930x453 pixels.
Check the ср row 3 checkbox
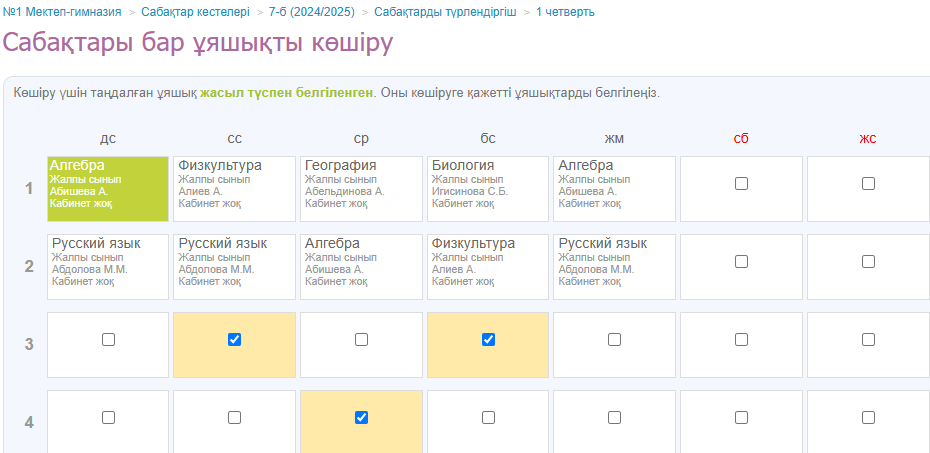point(361,340)
